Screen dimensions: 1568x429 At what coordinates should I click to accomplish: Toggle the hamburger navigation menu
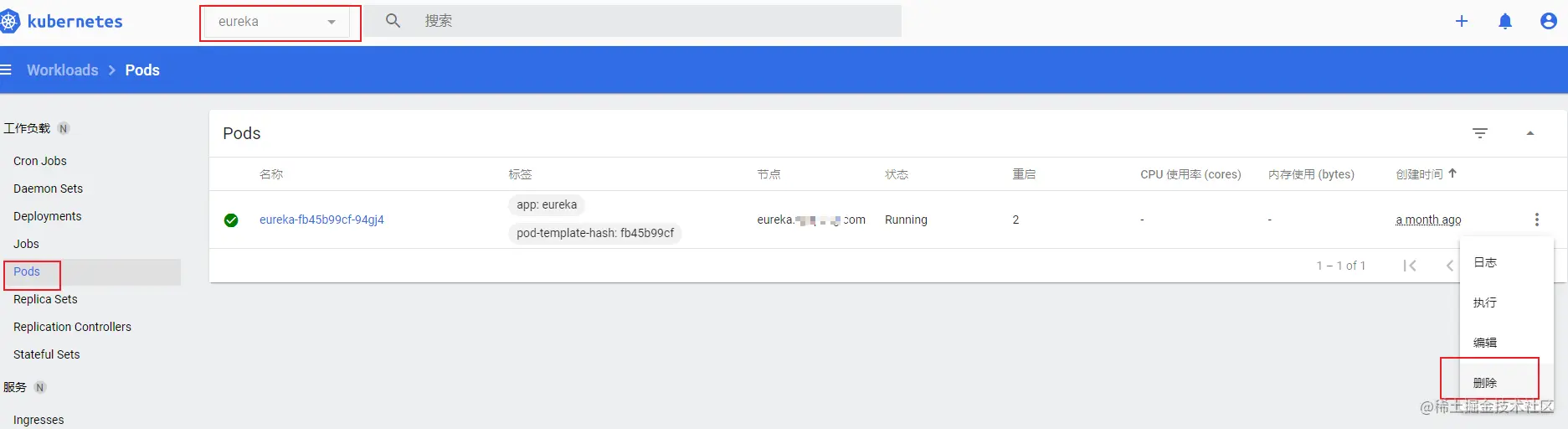(x=6, y=70)
